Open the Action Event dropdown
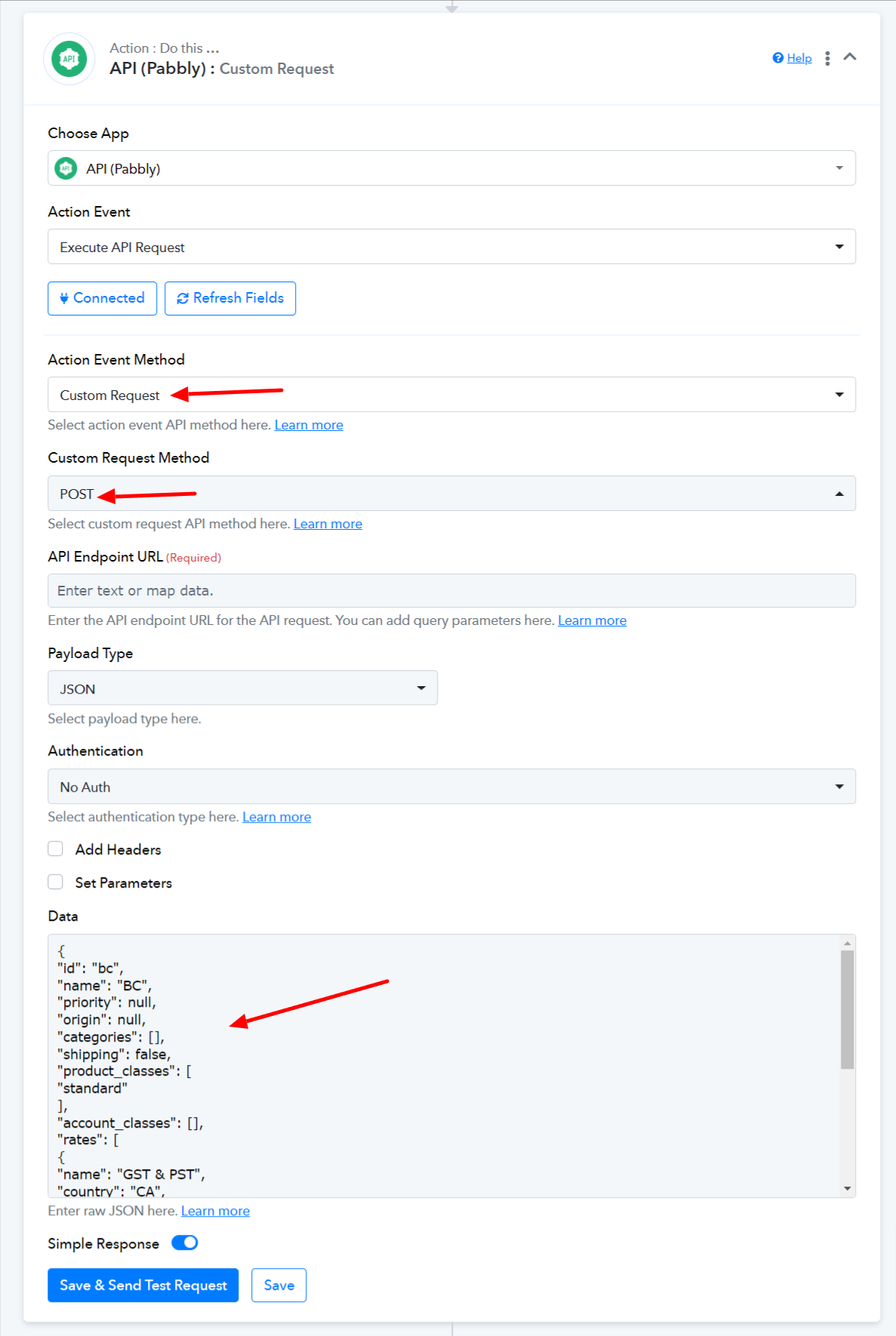The width and height of the screenshot is (896, 1336). [451, 247]
